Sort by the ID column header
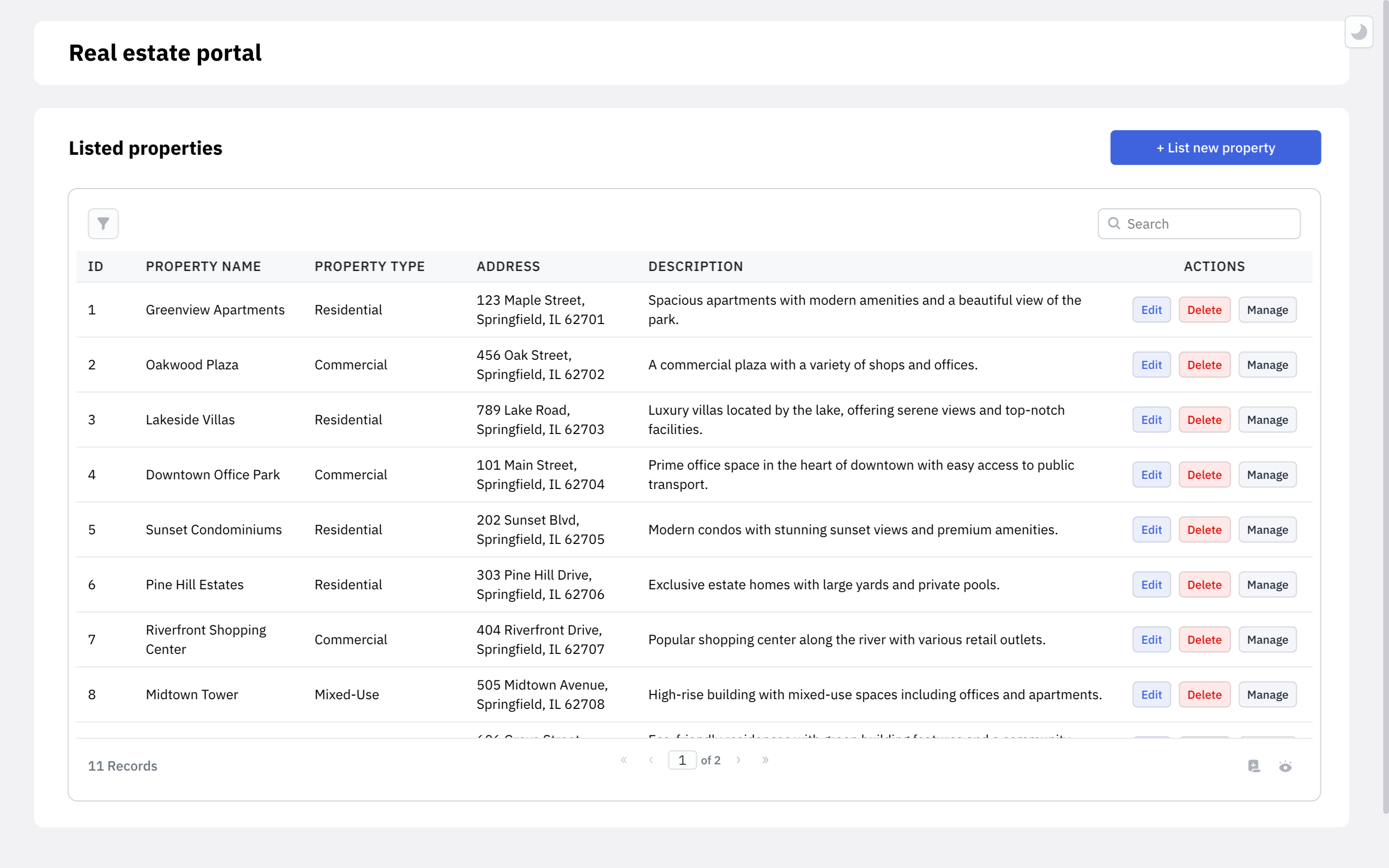The width and height of the screenshot is (1389, 868). pos(95,266)
